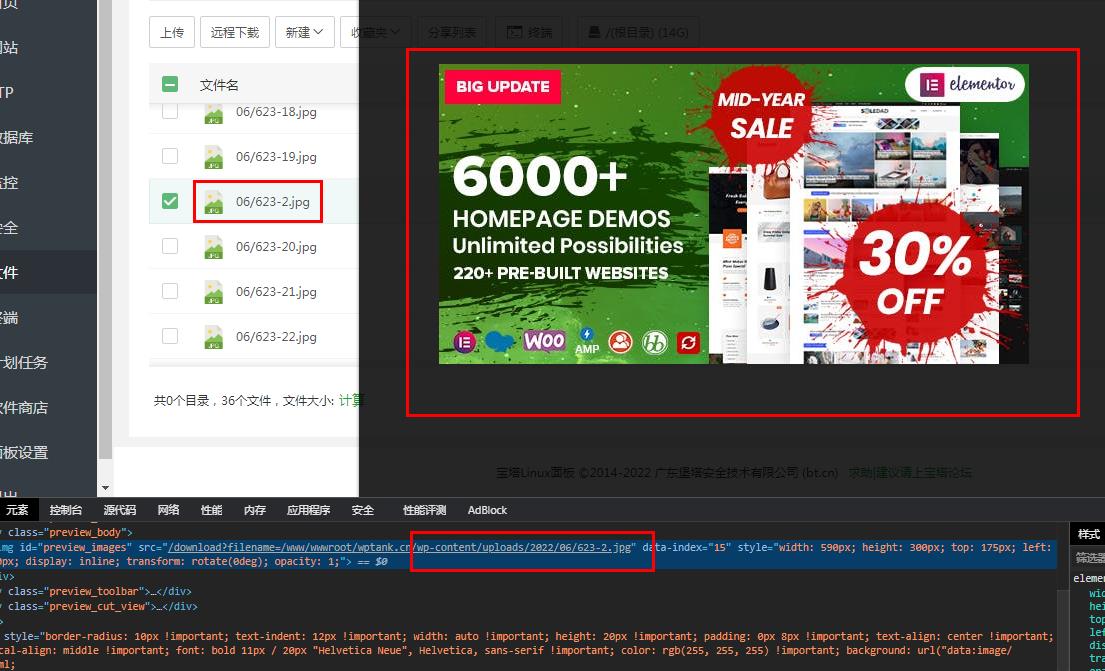Click the JPG file icon of 06/623-19.jpg
The image size is (1105, 671).
[214, 157]
